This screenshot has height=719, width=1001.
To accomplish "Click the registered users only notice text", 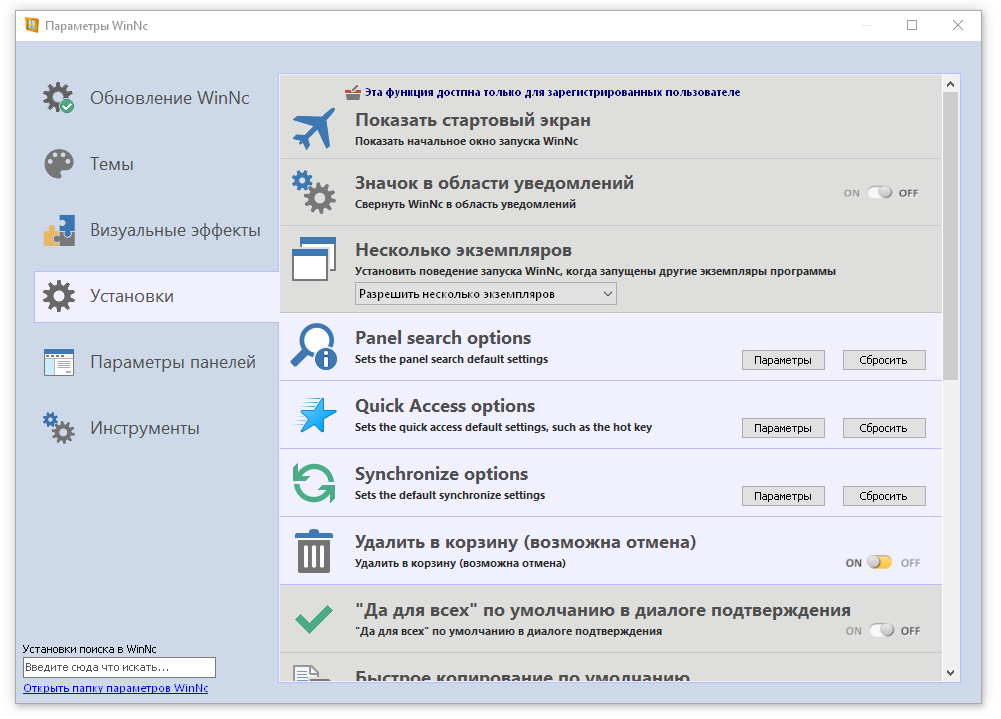I will click(x=552, y=93).
